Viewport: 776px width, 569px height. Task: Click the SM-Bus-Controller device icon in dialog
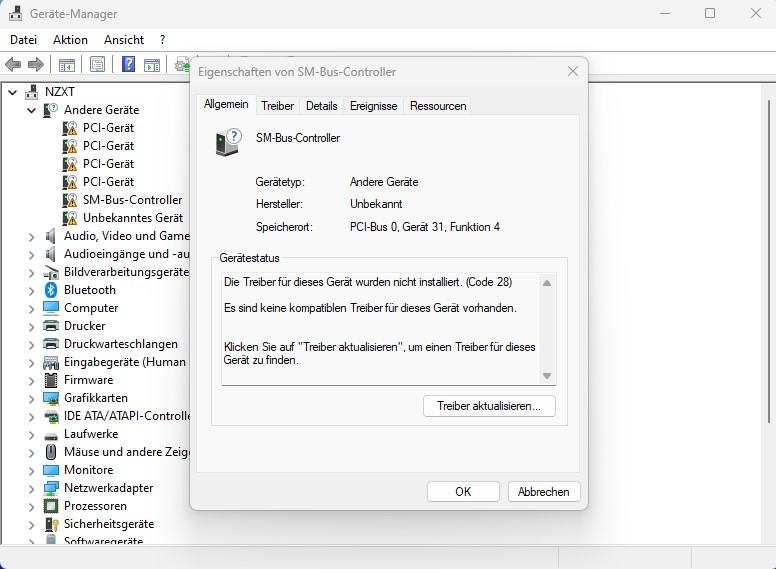(x=228, y=142)
